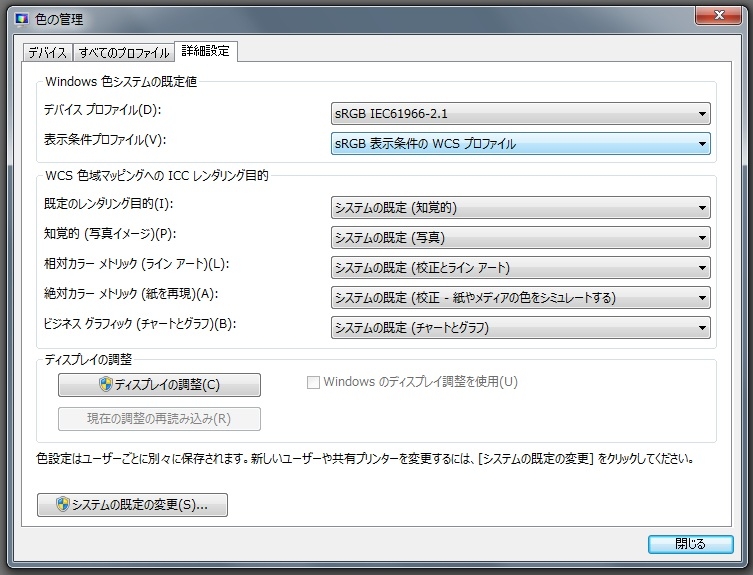Viewport: 753px width, 575px height.
Task: Click the ディスプレイの調整 group heading text
Action: pyautogui.click(x=88, y=359)
